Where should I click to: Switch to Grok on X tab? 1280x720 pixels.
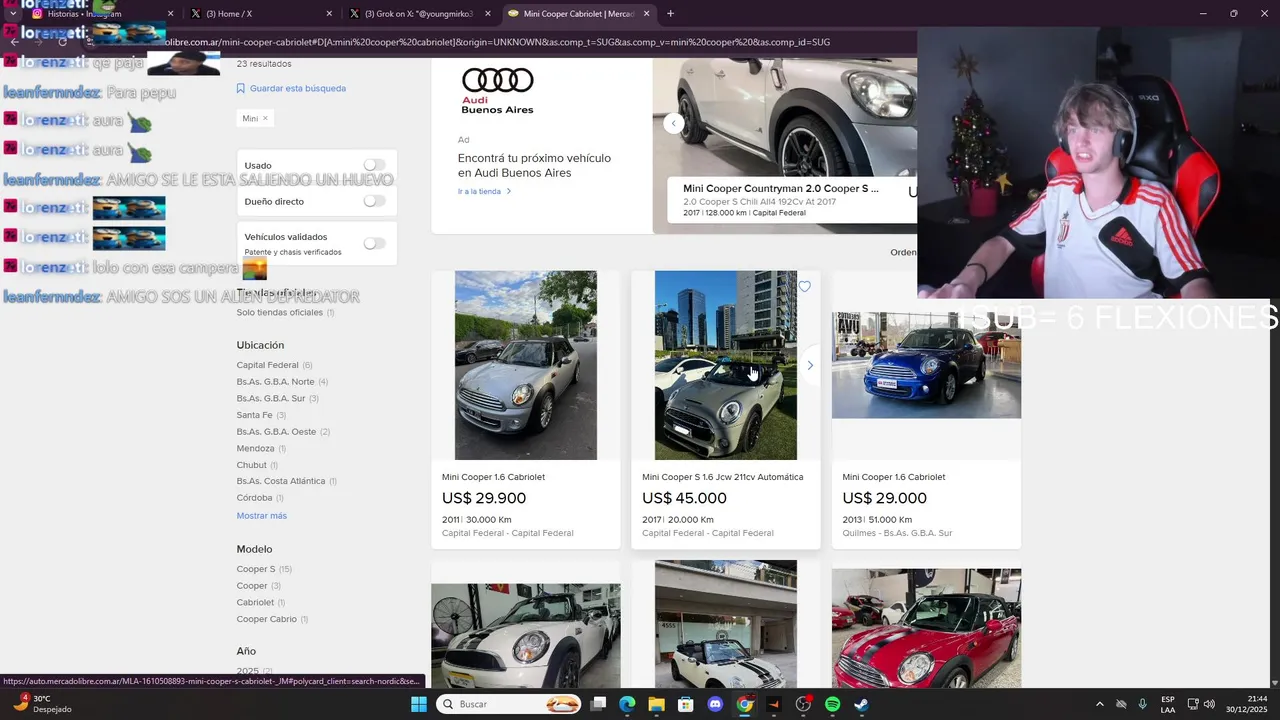coord(419,14)
